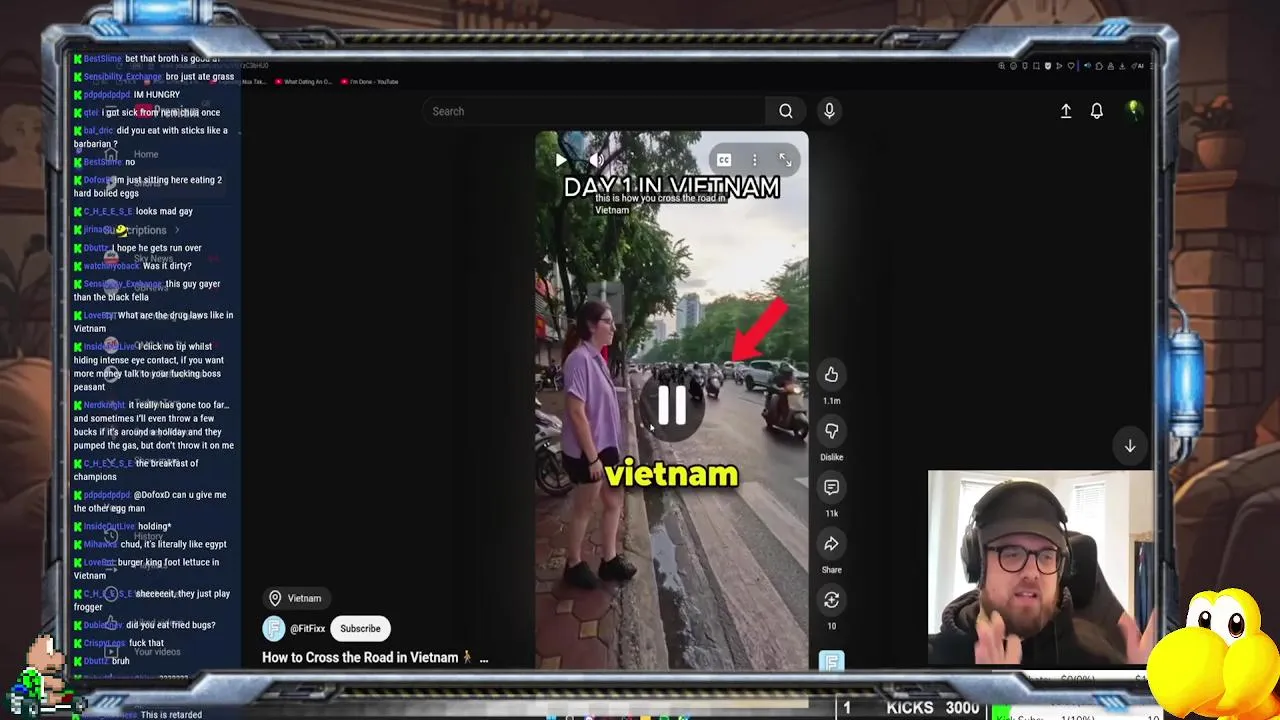Image resolution: width=1280 pixels, height=720 pixels.
Task: Click chat message "did you eat fried bugs?"
Action: (171, 625)
